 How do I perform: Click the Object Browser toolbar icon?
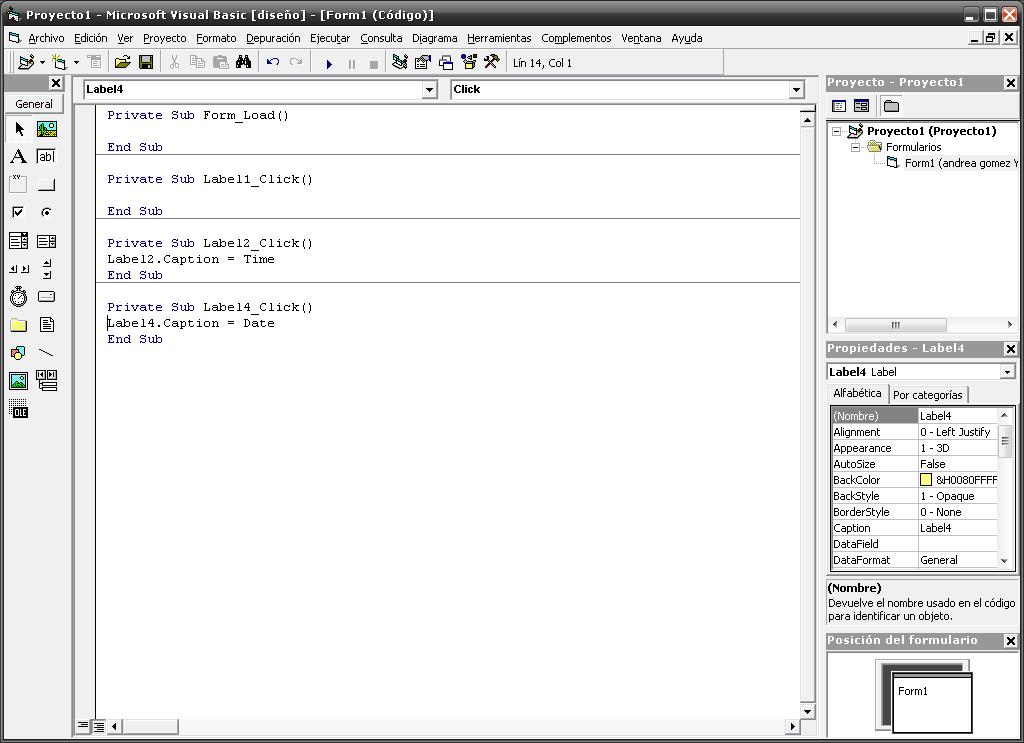tap(467, 61)
